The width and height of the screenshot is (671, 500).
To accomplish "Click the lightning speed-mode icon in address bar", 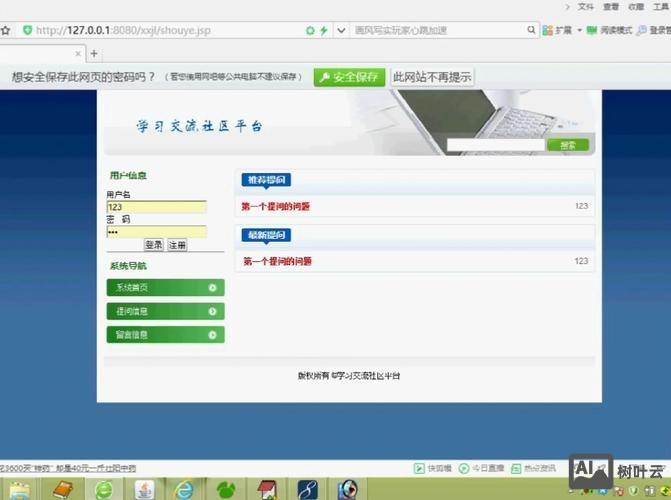I will 323,30.
